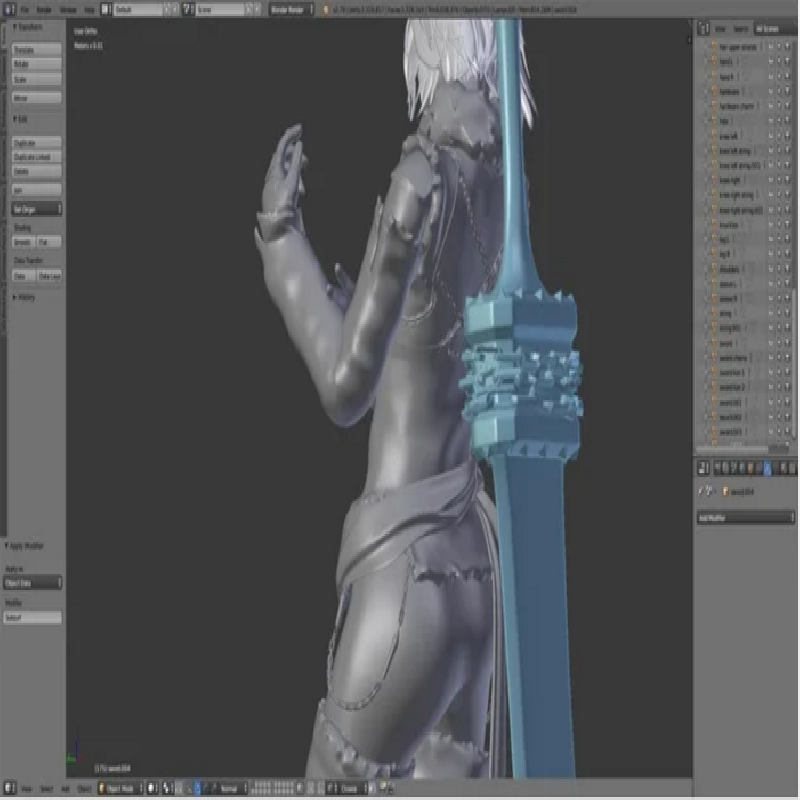The height and width of the screenshot is (800, 800).
Task: Click the screen layout browse icon beside Default
Action: (x=106, y=9)
